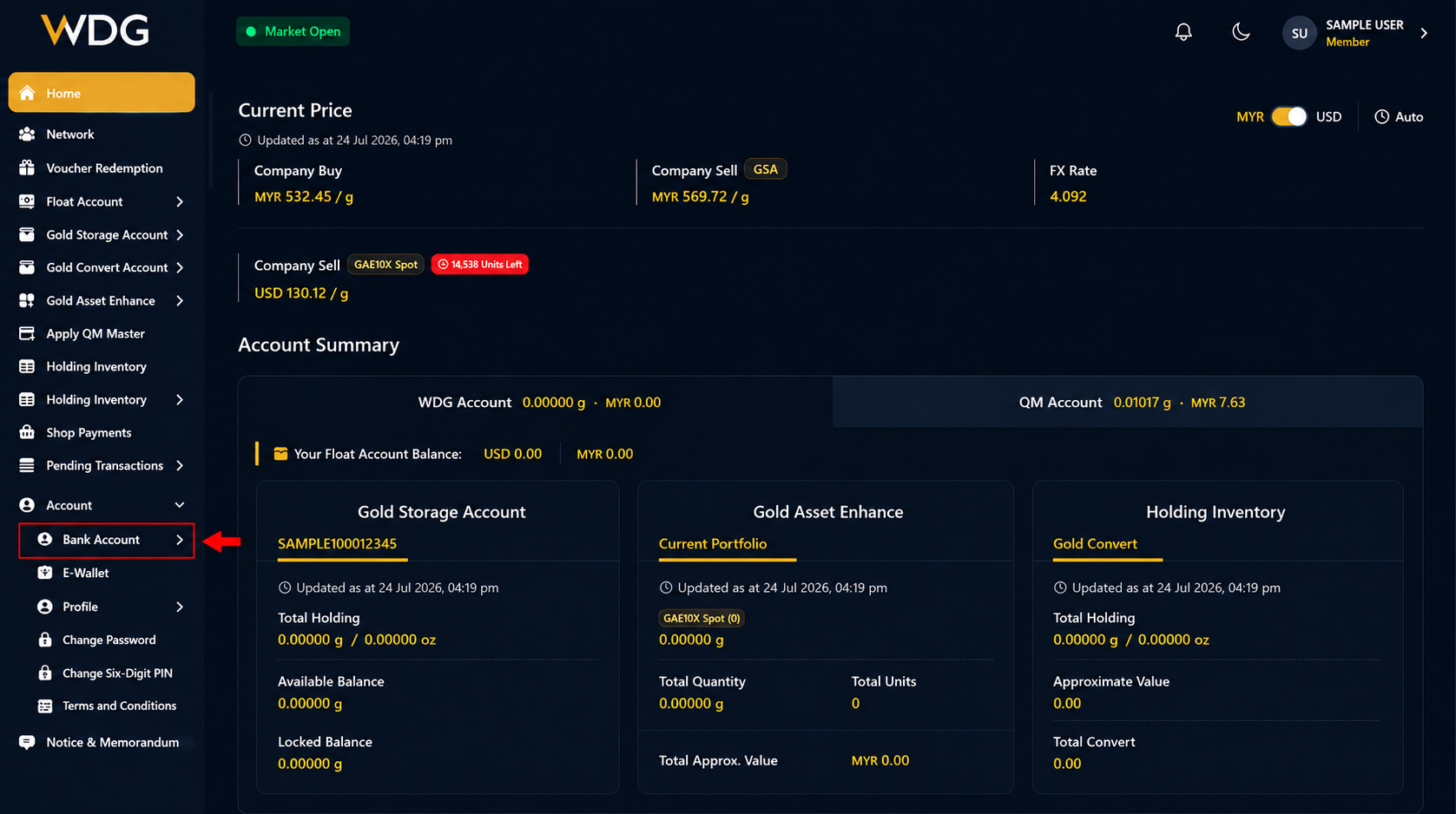
Task: Click the Auto label
Action: [1409, 116]
